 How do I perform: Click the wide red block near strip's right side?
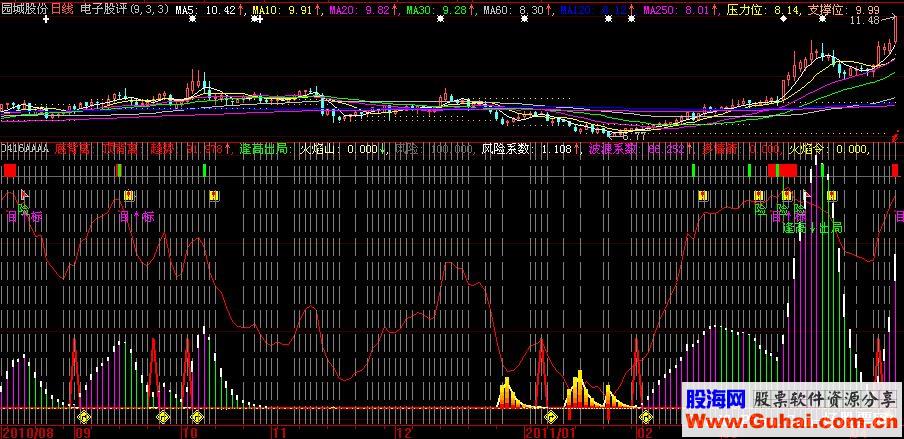tap(782, 170)
